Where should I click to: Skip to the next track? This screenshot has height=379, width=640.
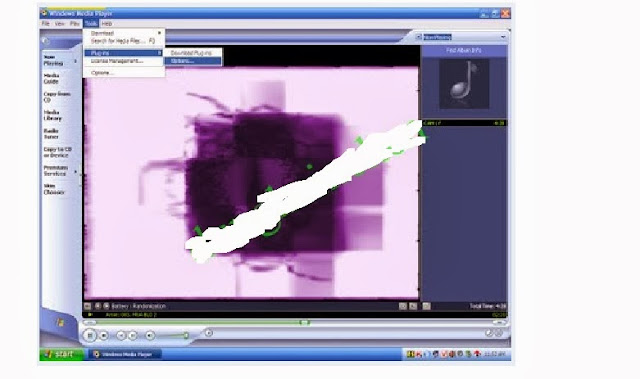[133, 335]
